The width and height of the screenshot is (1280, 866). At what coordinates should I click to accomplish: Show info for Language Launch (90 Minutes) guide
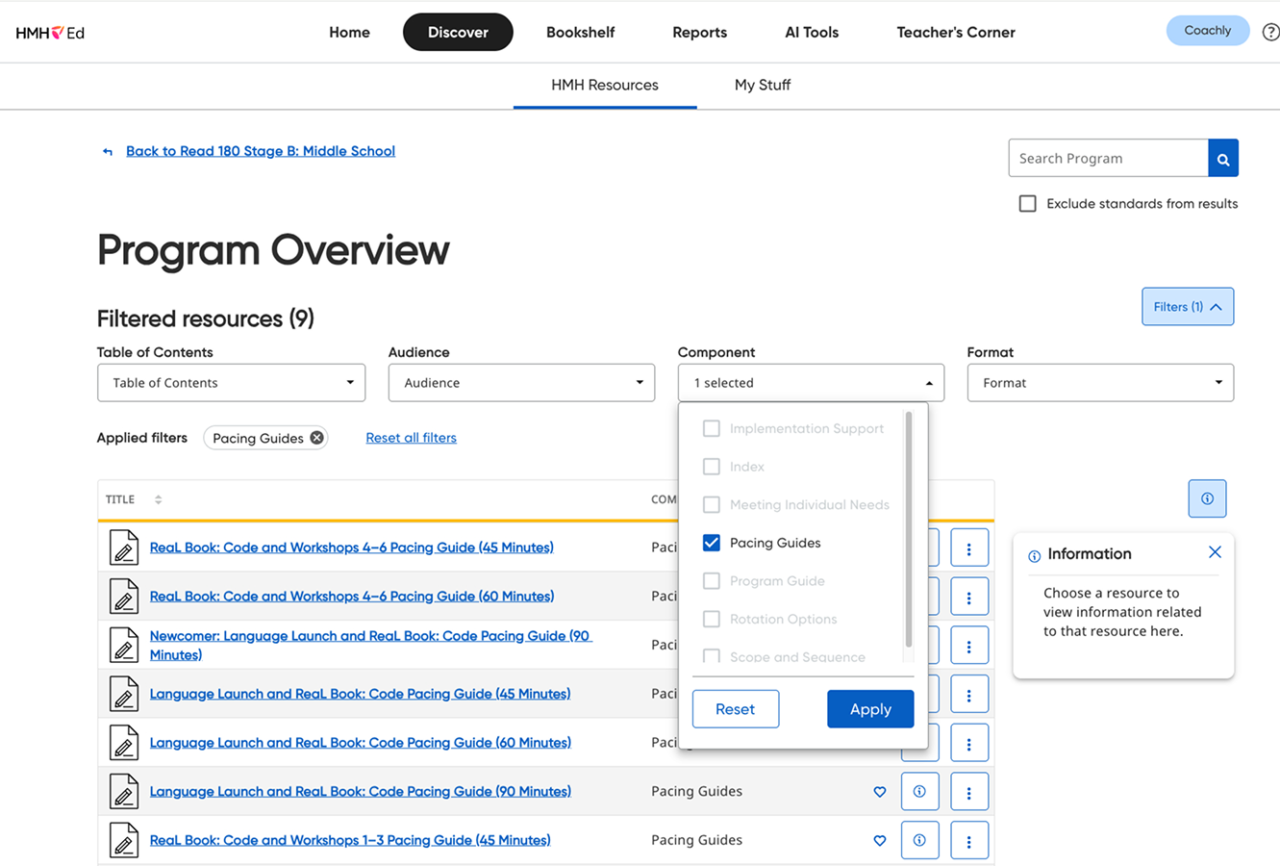coord(920,791)
